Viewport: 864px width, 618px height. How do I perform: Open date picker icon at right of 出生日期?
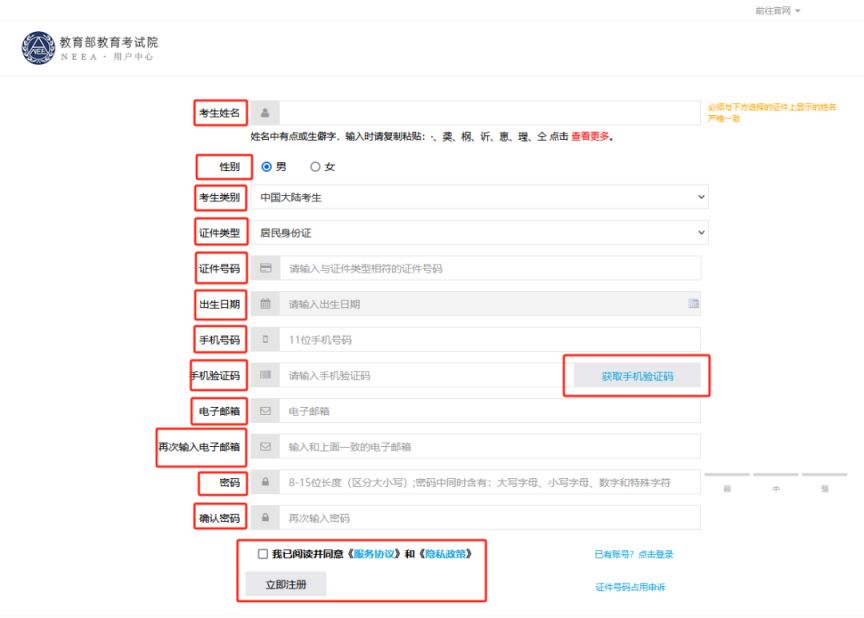point(693,303)
